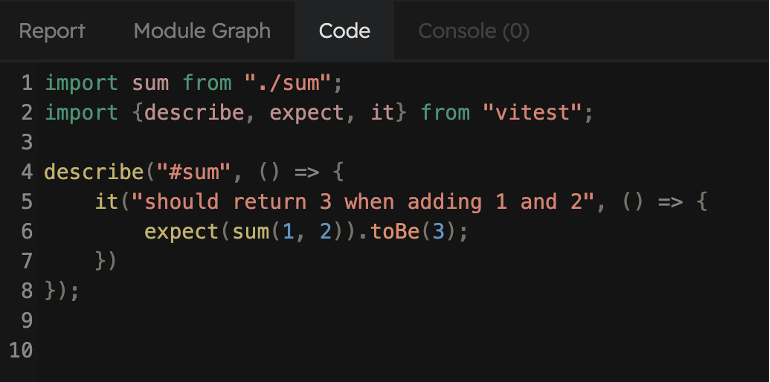Open the Console (0) tab
This screenshot has height=382, width=770.
pos(473,31)
